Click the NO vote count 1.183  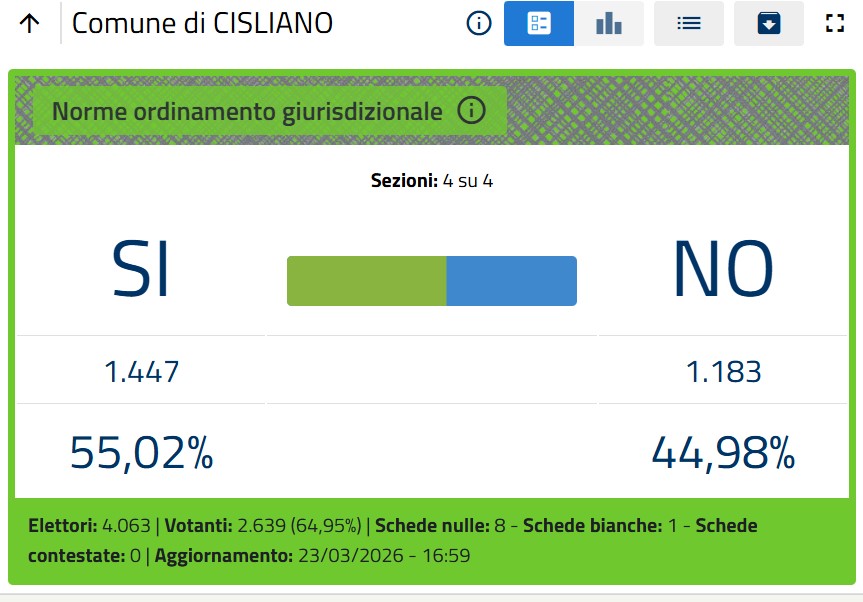723,372
